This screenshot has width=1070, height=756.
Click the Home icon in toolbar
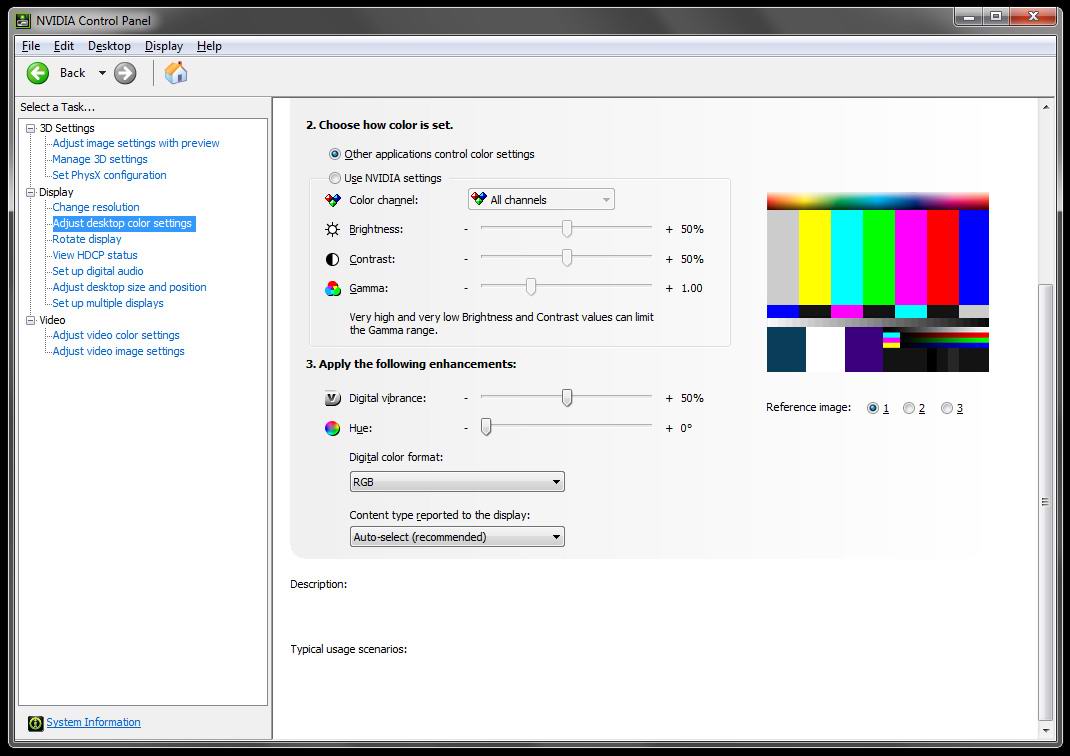click(x=176, y=72)
